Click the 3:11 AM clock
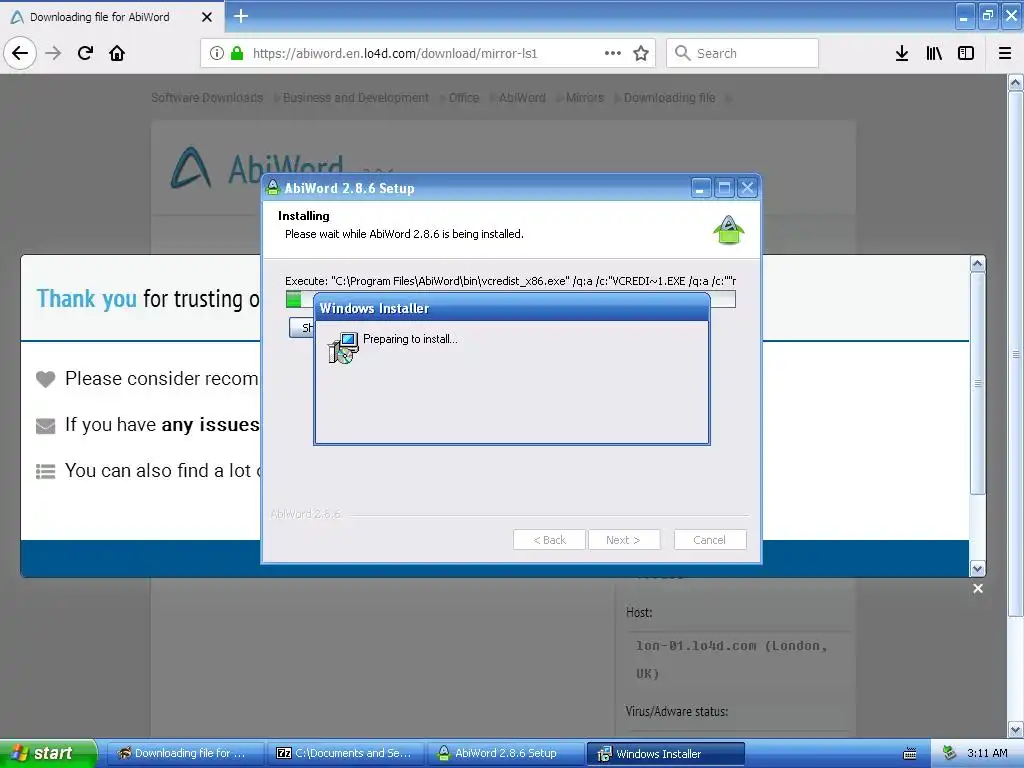 point(987,753)
